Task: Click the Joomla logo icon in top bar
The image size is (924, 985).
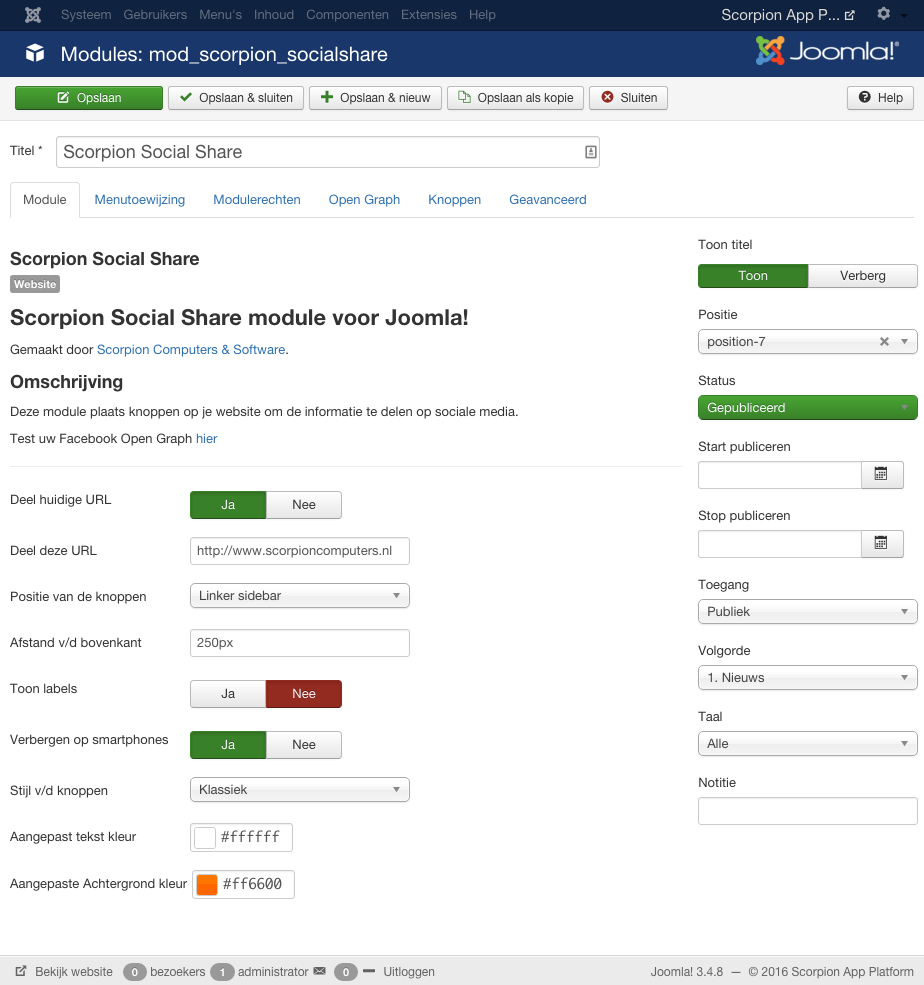Action: click(33, 15)
